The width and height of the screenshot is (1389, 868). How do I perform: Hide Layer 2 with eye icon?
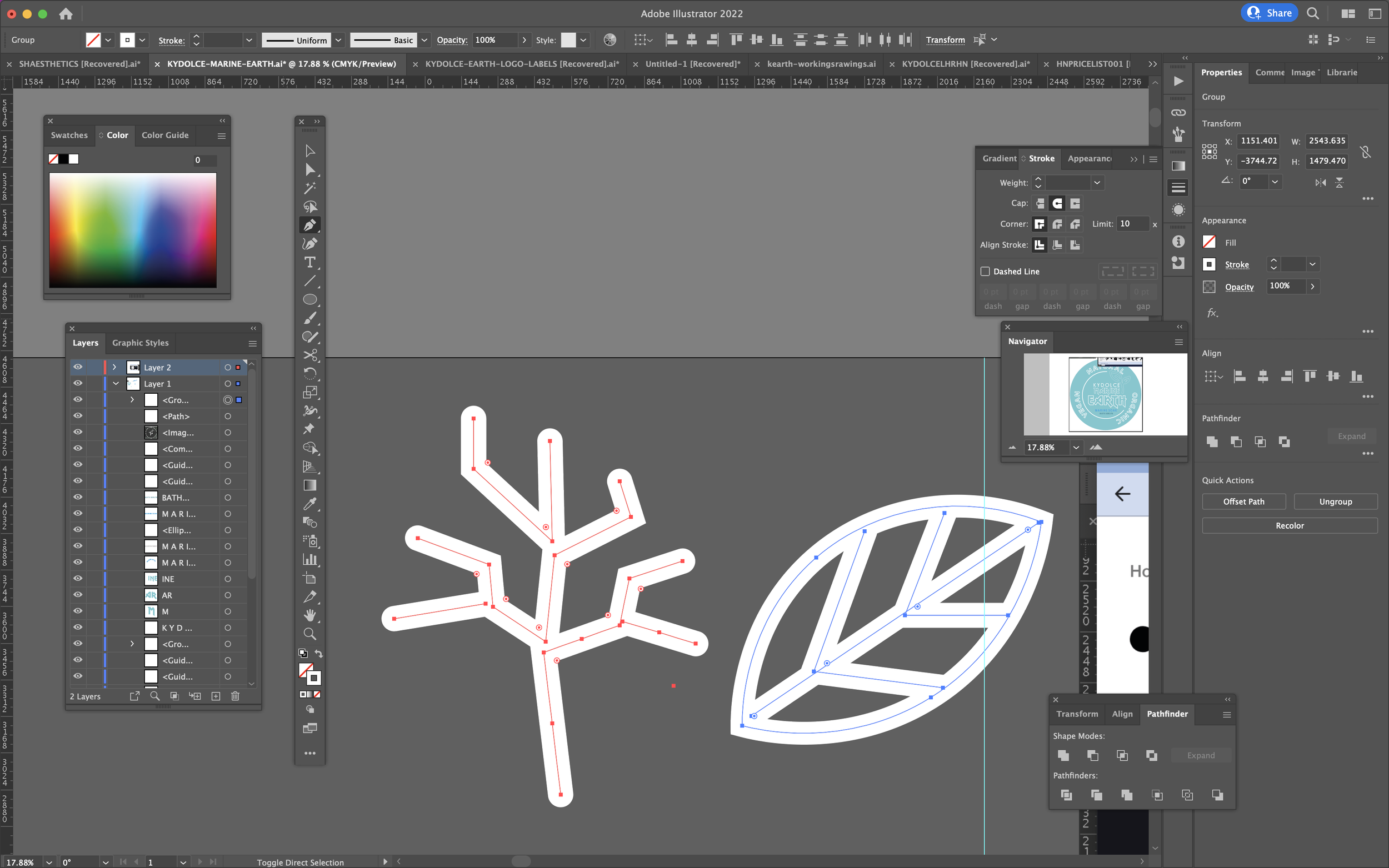tap(78, 367)
